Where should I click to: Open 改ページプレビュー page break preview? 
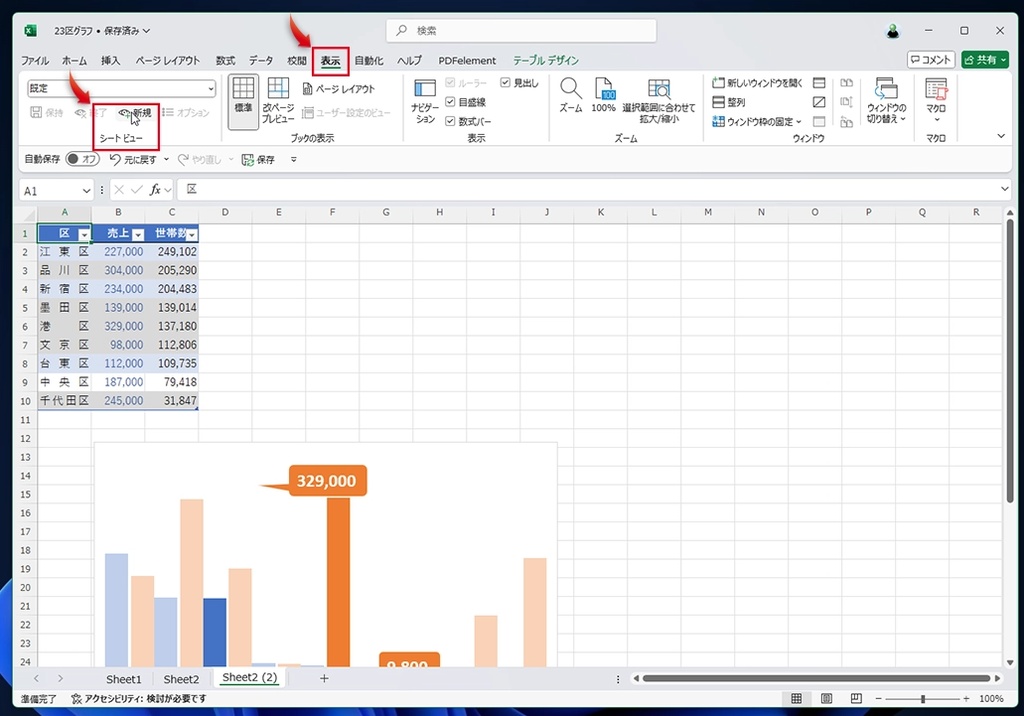[x=278, y=101]
